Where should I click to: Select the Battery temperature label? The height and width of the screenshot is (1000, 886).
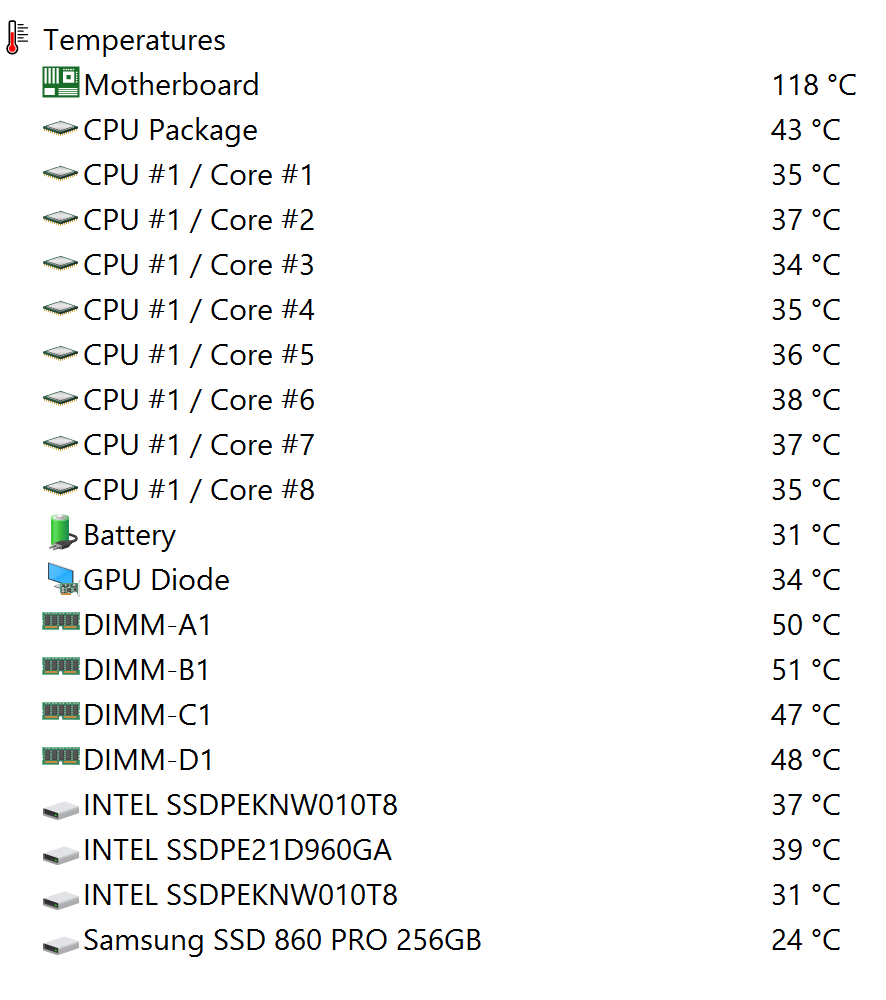pyautogui.click(x=130, y=535)
